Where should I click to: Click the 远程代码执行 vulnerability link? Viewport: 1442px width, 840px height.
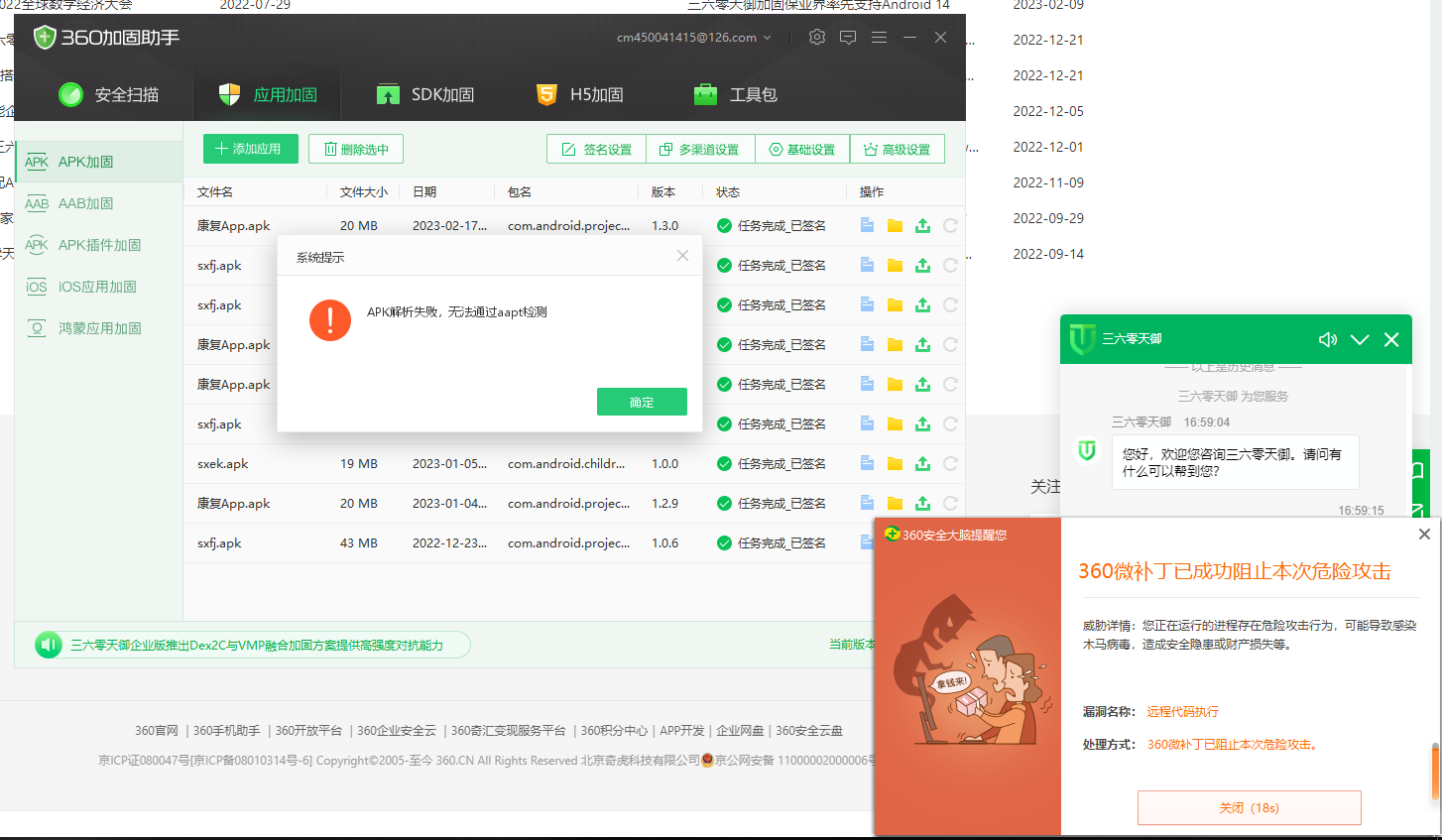[1183, 711]
